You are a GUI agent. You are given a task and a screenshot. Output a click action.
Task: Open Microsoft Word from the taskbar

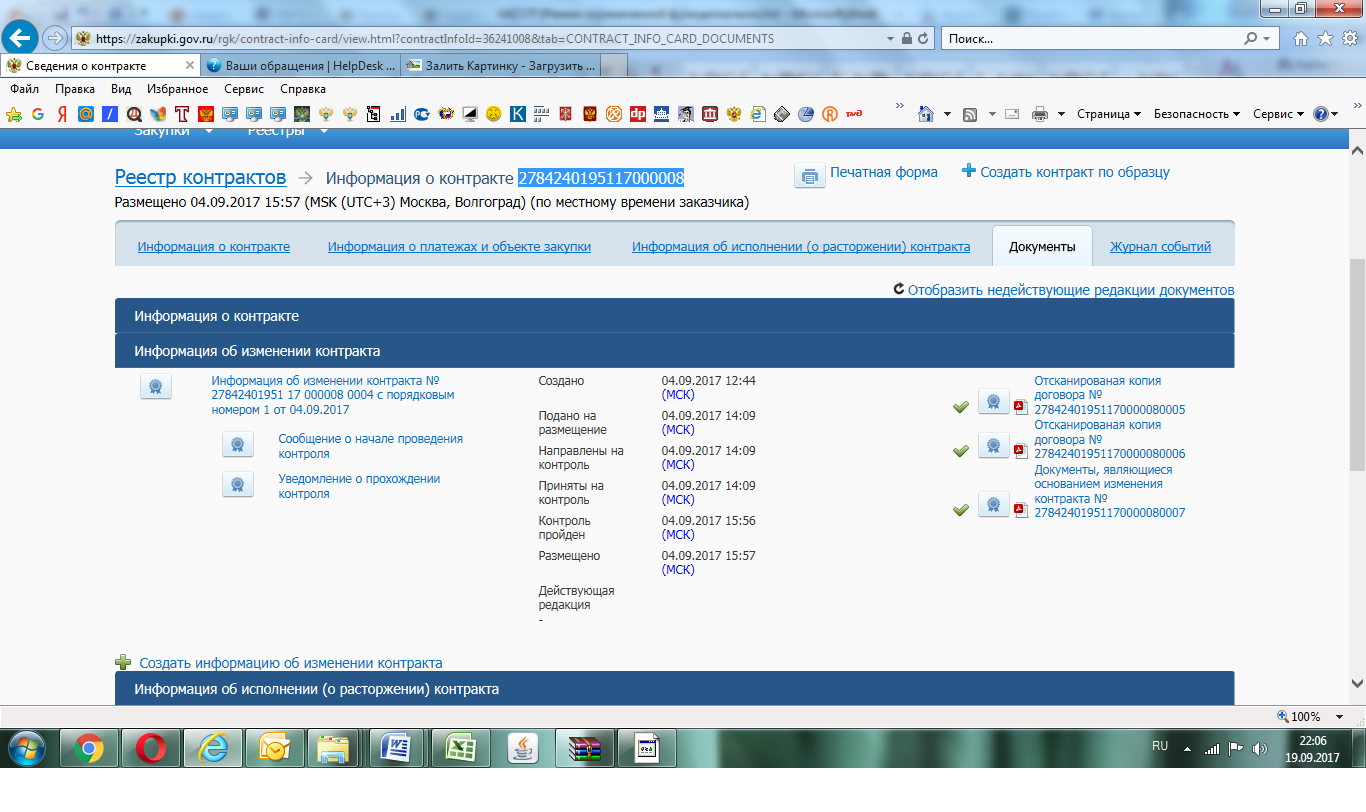click(x=397, y=748)
